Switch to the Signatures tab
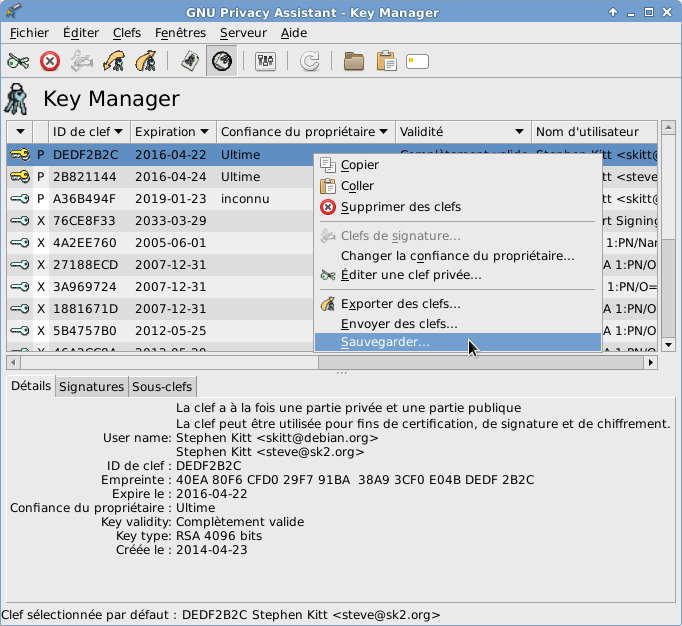The width and height of the screenshot is (682, 626). [x=91, y=387]
